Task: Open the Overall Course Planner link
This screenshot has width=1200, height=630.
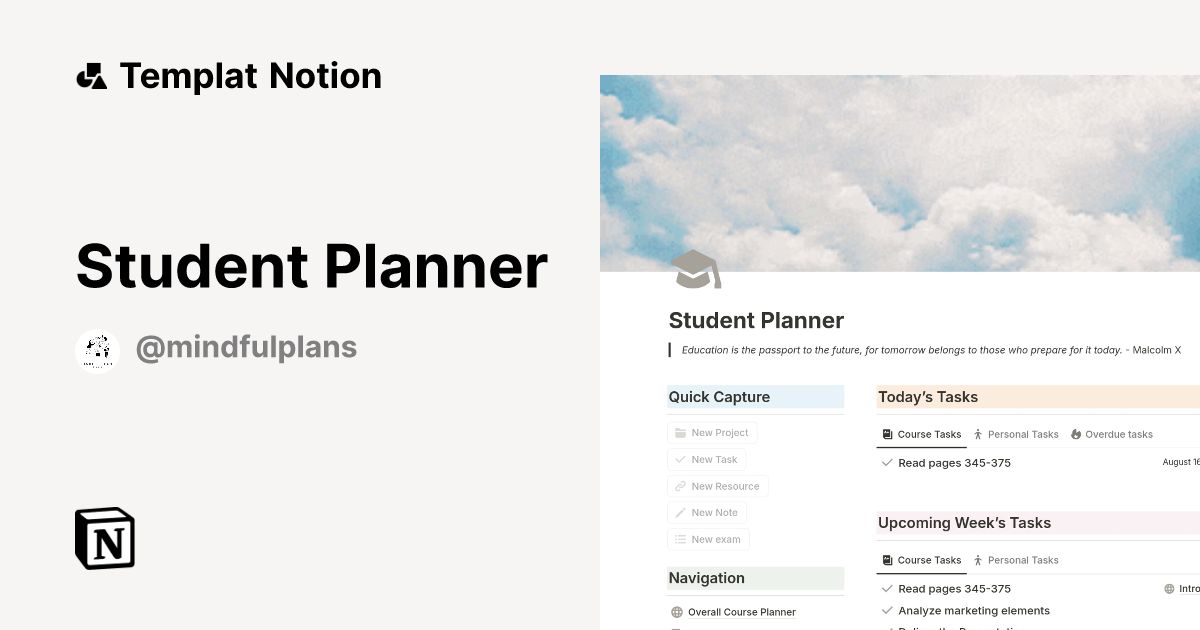Action: 742,611
